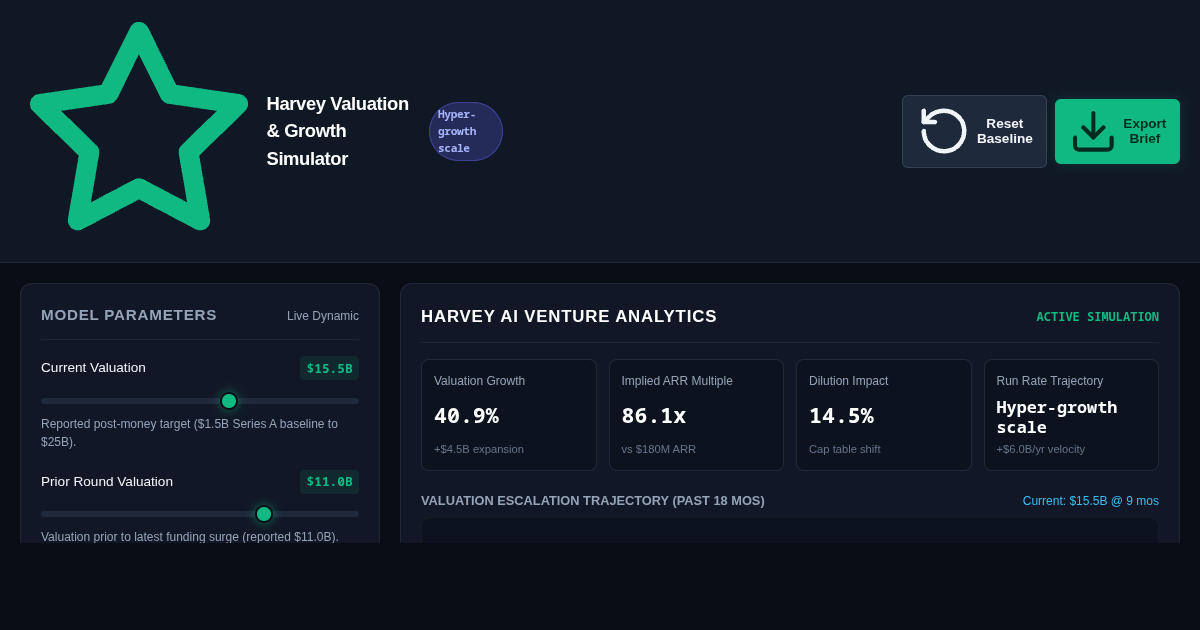The width and height of the screenshot is (1200, 630).
Task: Click the $11.0B prior round value
Action: pyautogui.click(x=329, y=481)
